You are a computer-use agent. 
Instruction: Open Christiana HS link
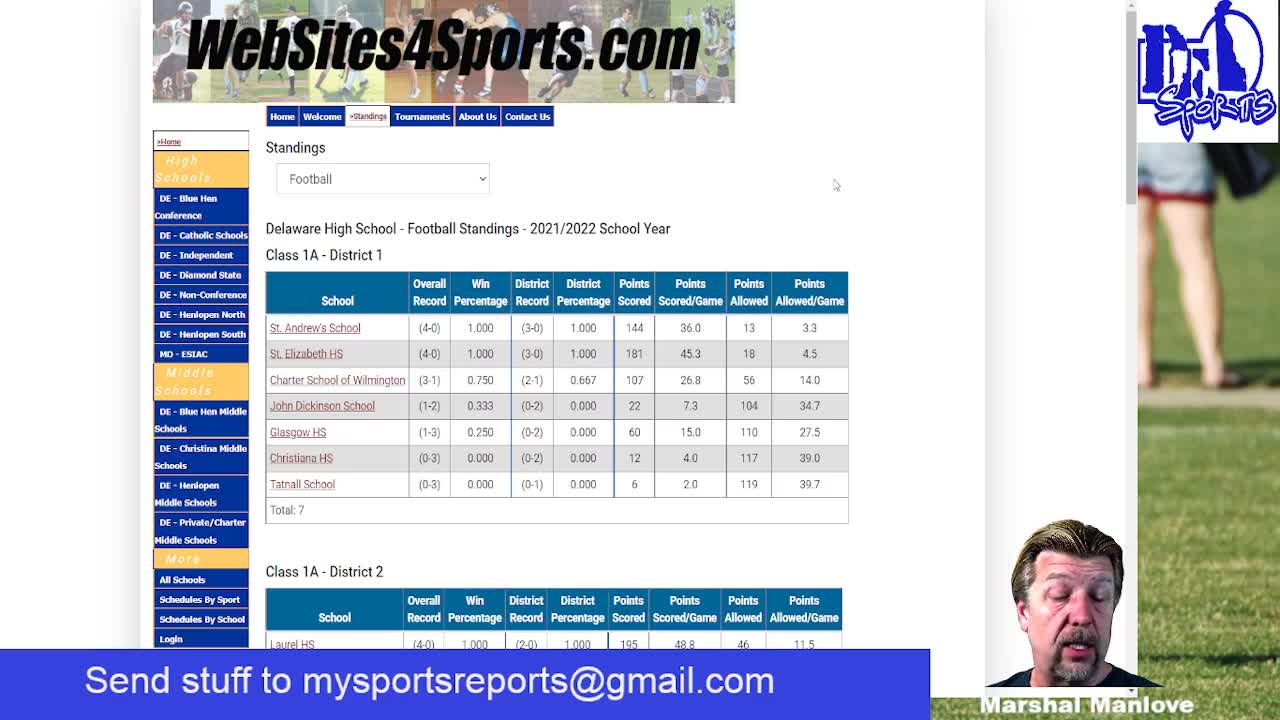coord(301,458)
